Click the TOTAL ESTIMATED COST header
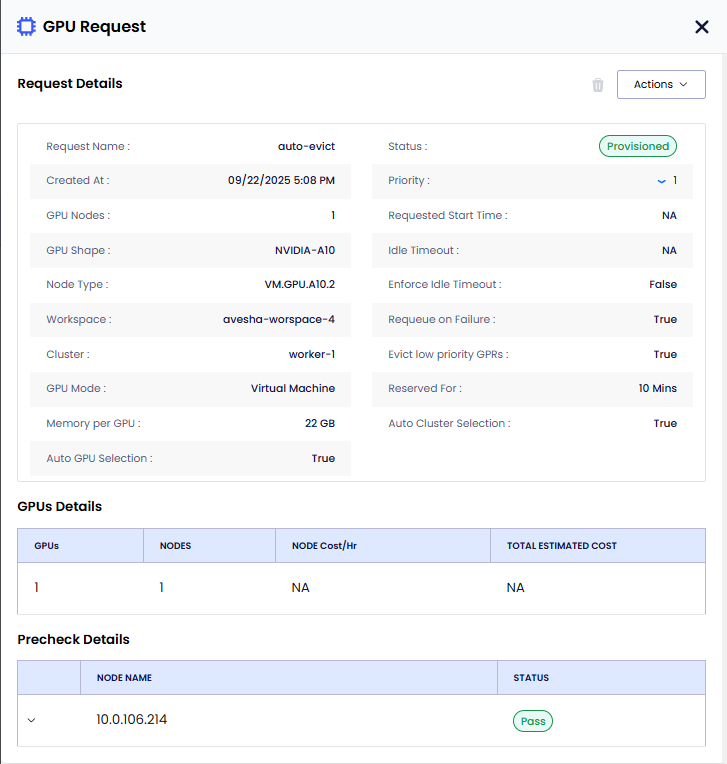This screenshot has height=764, width=727. coord(561,546)
